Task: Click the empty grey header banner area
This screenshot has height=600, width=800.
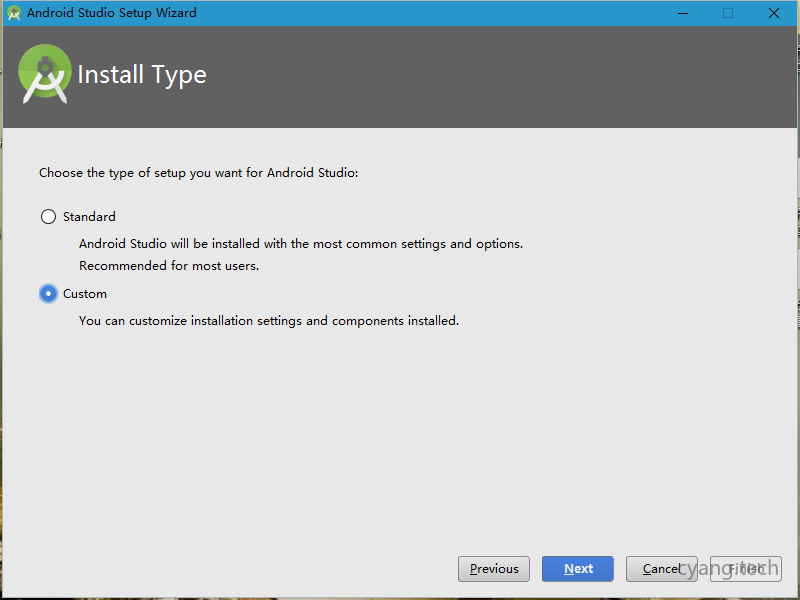Action: point(500,76)
